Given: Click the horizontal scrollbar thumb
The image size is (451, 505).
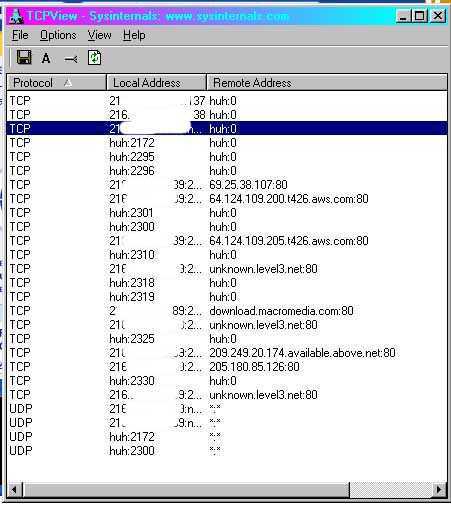Looking at the screenshot, I should click(x=186, y=489).
